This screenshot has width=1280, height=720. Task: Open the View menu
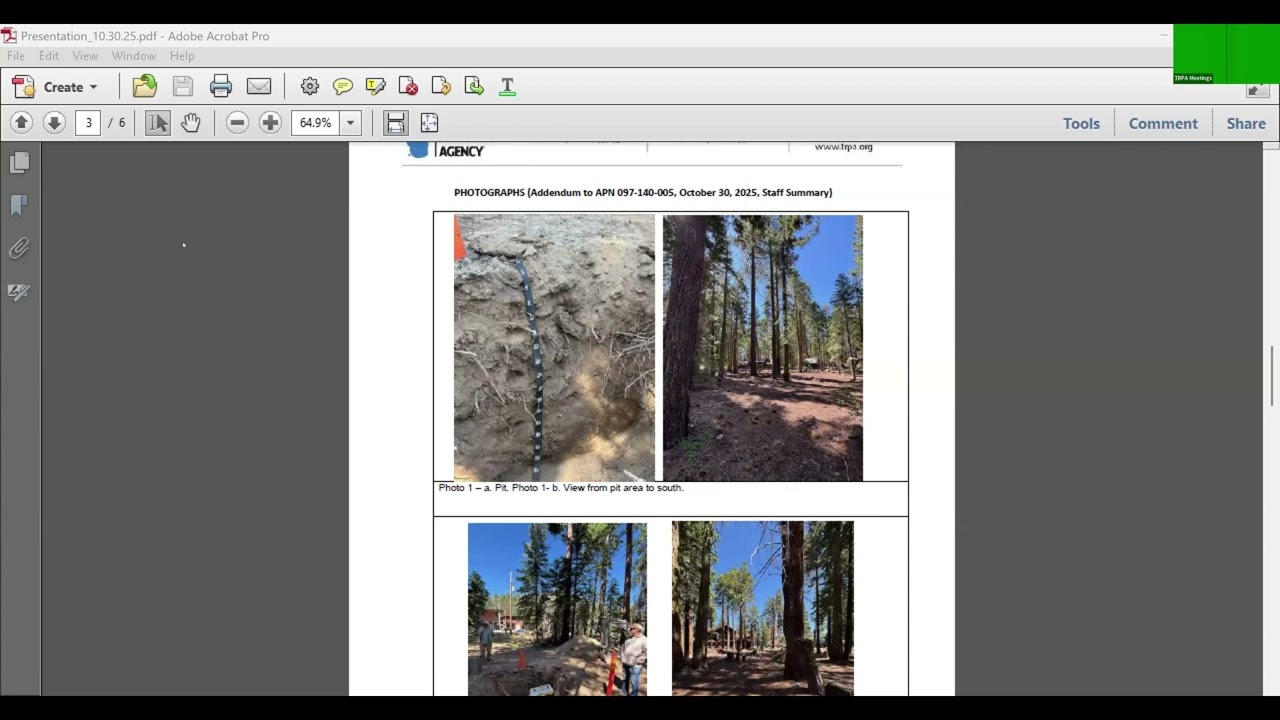tap(85, 56)
